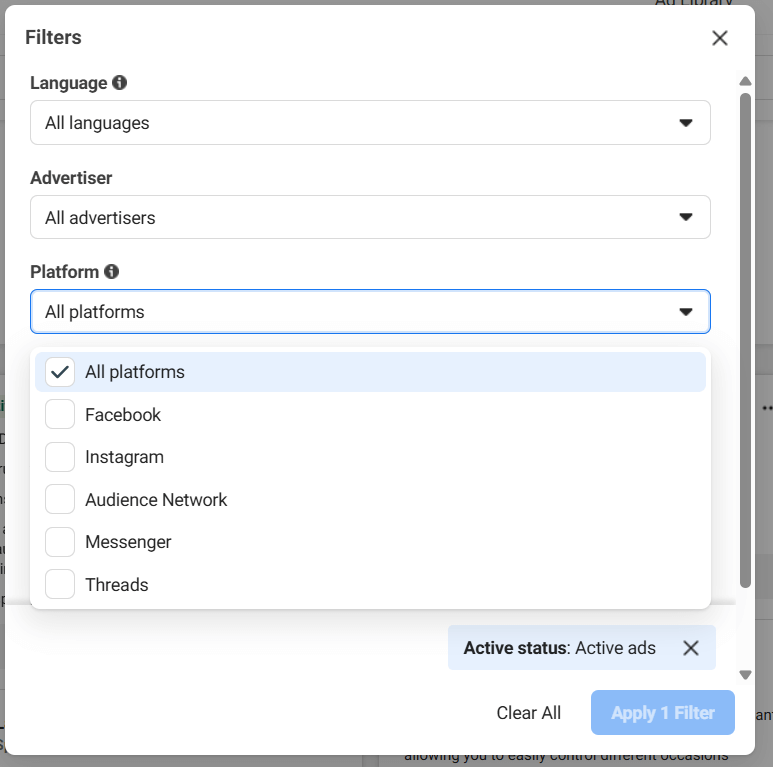This screenshot has height=767, width=773.
Task: Click the scrollbar up arrow
Action: (745, 81)
